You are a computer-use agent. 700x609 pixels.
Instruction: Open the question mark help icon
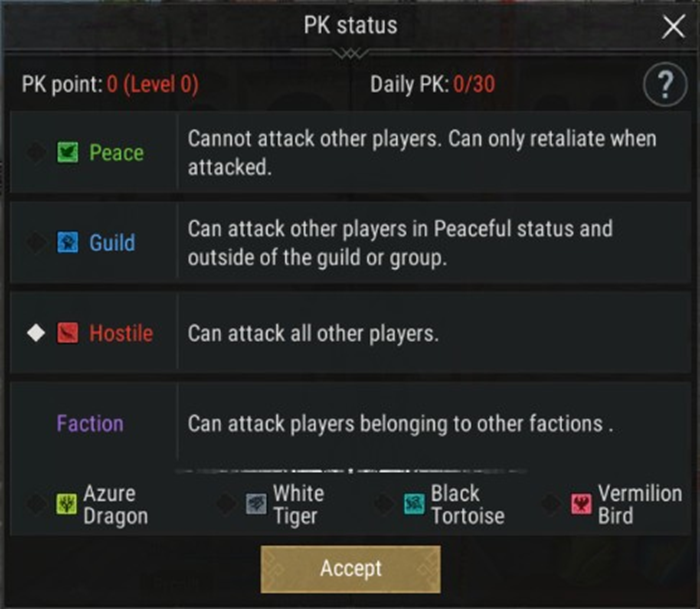click(x=665, y=86)
